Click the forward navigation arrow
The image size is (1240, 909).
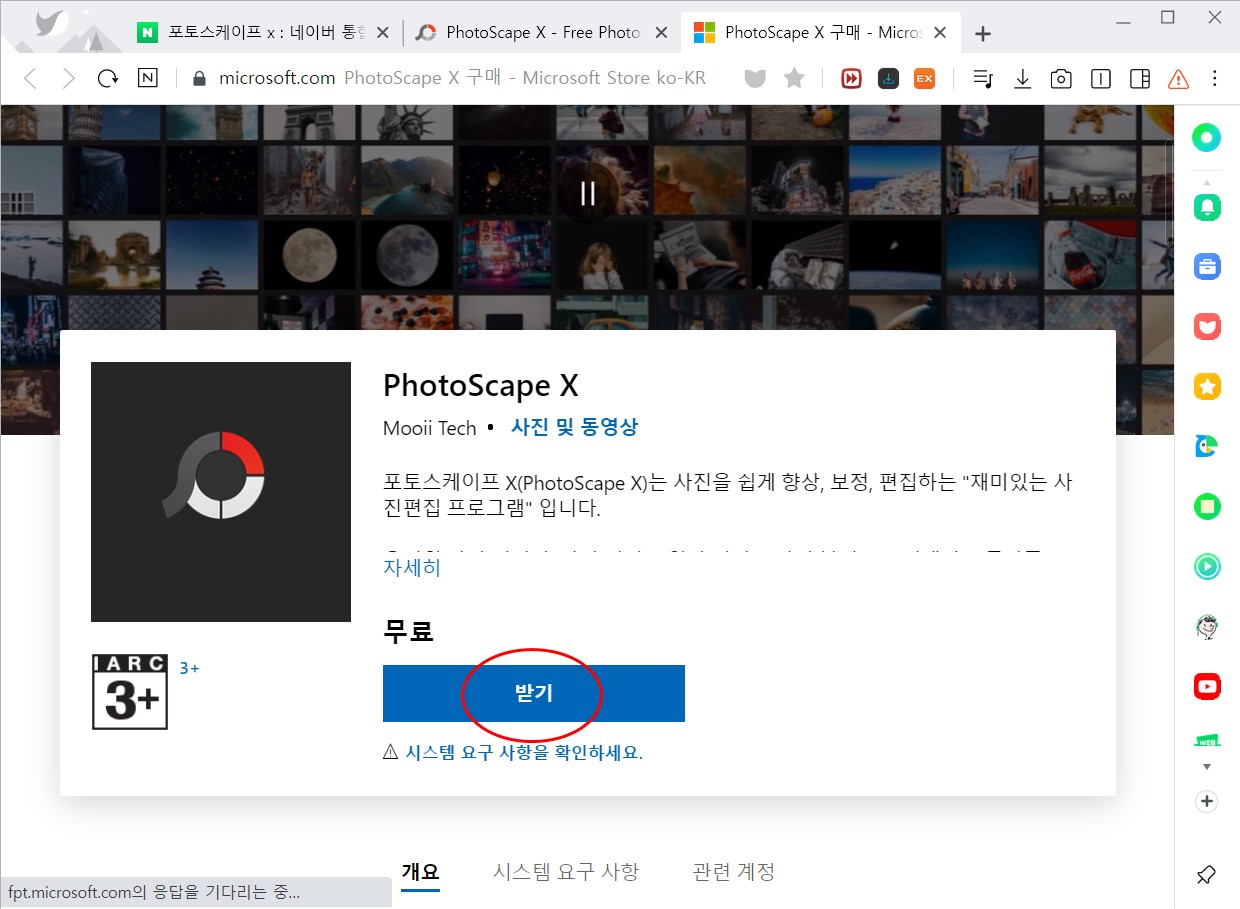[x=68, y=78]
